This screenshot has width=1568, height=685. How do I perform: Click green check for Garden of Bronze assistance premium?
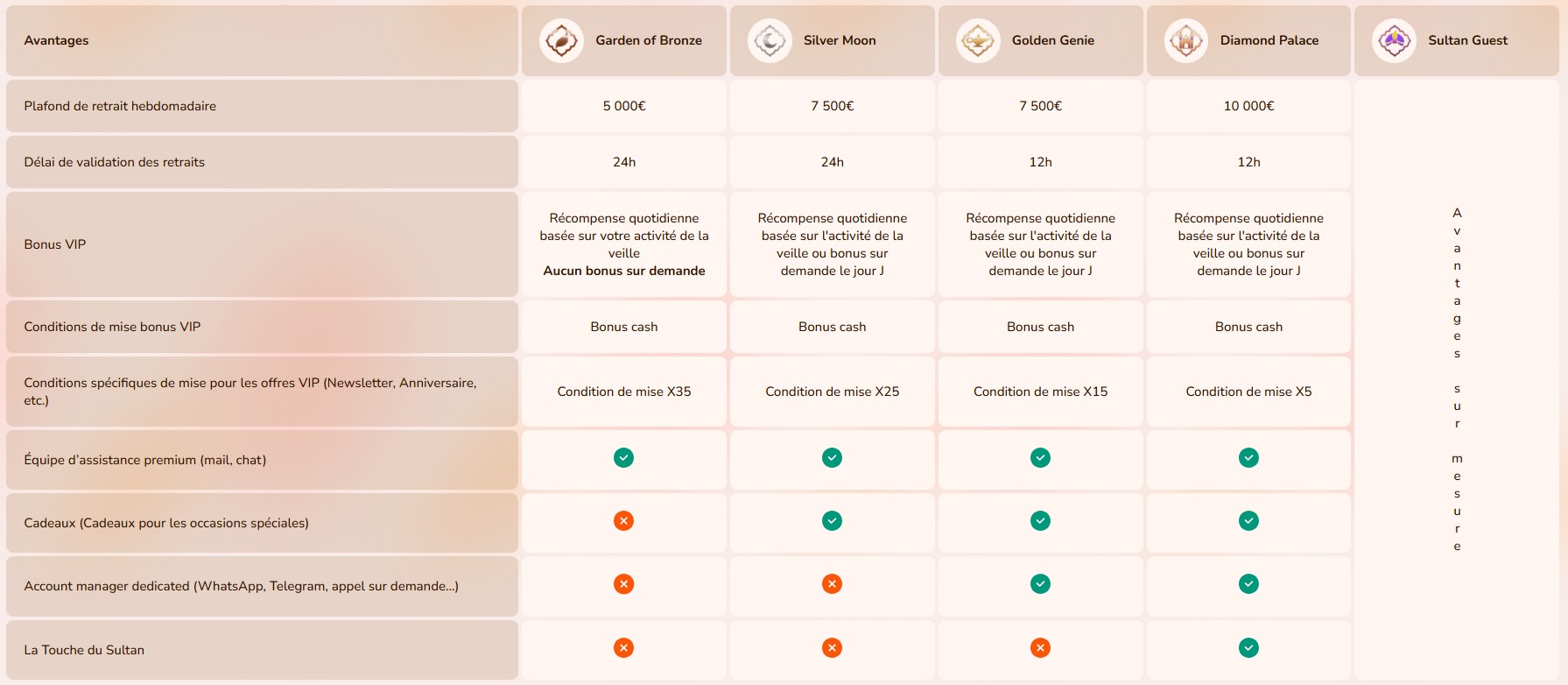tap(623, 458)
